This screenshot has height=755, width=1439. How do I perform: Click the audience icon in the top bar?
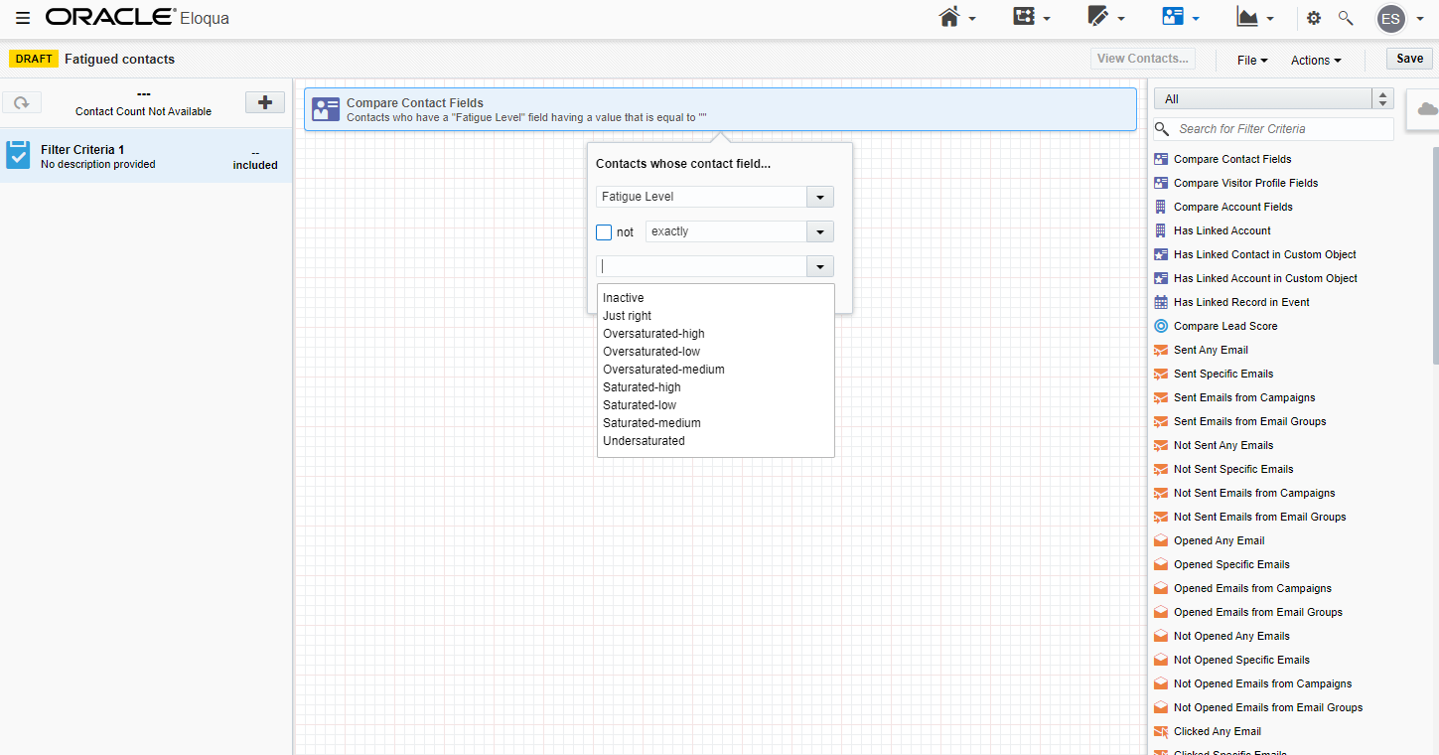[1172, 17]
